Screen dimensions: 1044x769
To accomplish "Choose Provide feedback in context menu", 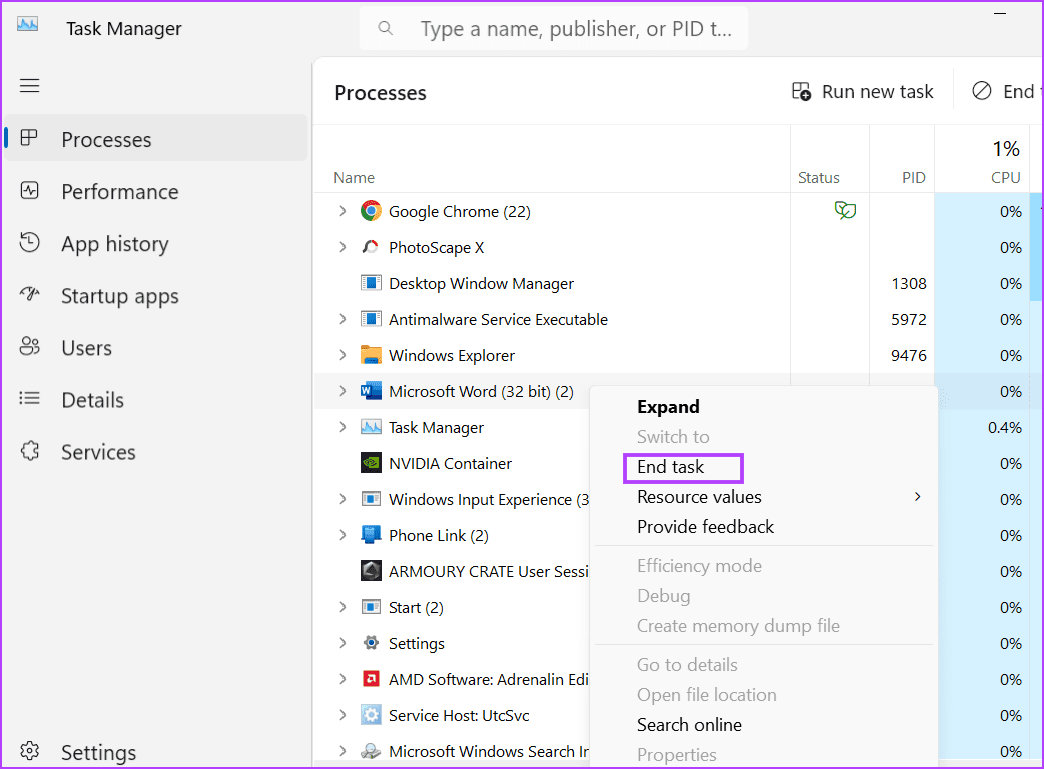I will pos(705,527).
